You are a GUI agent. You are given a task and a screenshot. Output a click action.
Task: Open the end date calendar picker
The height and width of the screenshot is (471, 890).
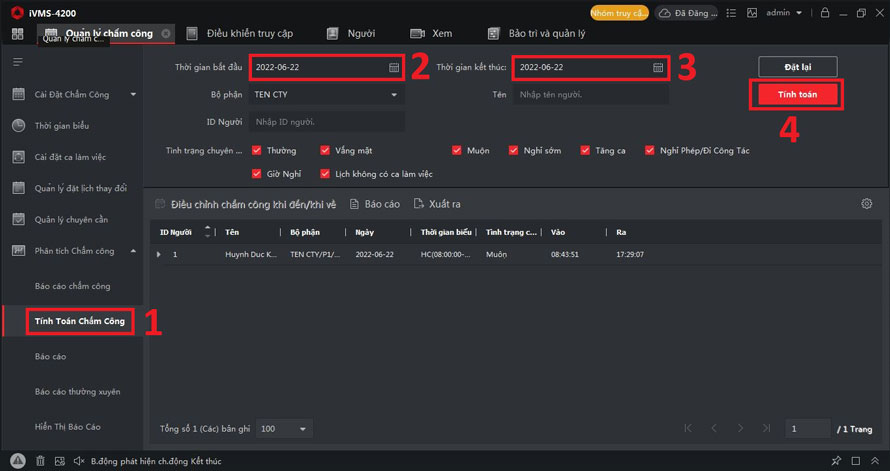pos(658,67)
